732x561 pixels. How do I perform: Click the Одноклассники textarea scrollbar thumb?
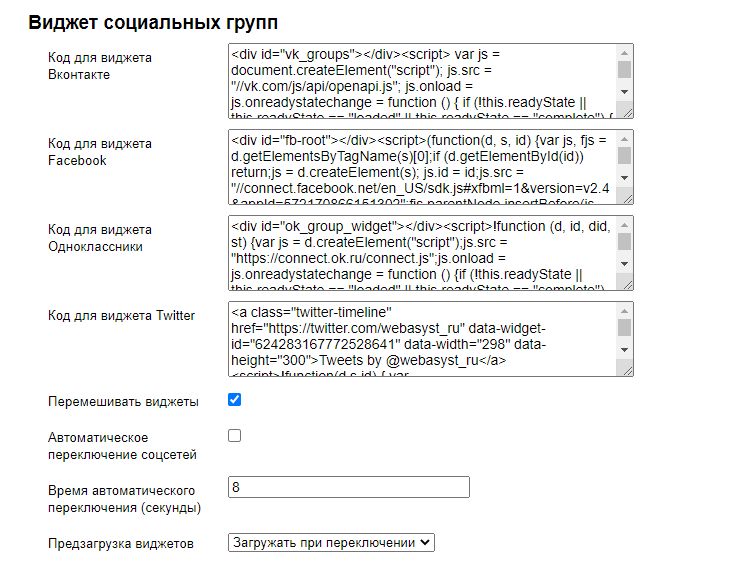click(x=624, y=241)
